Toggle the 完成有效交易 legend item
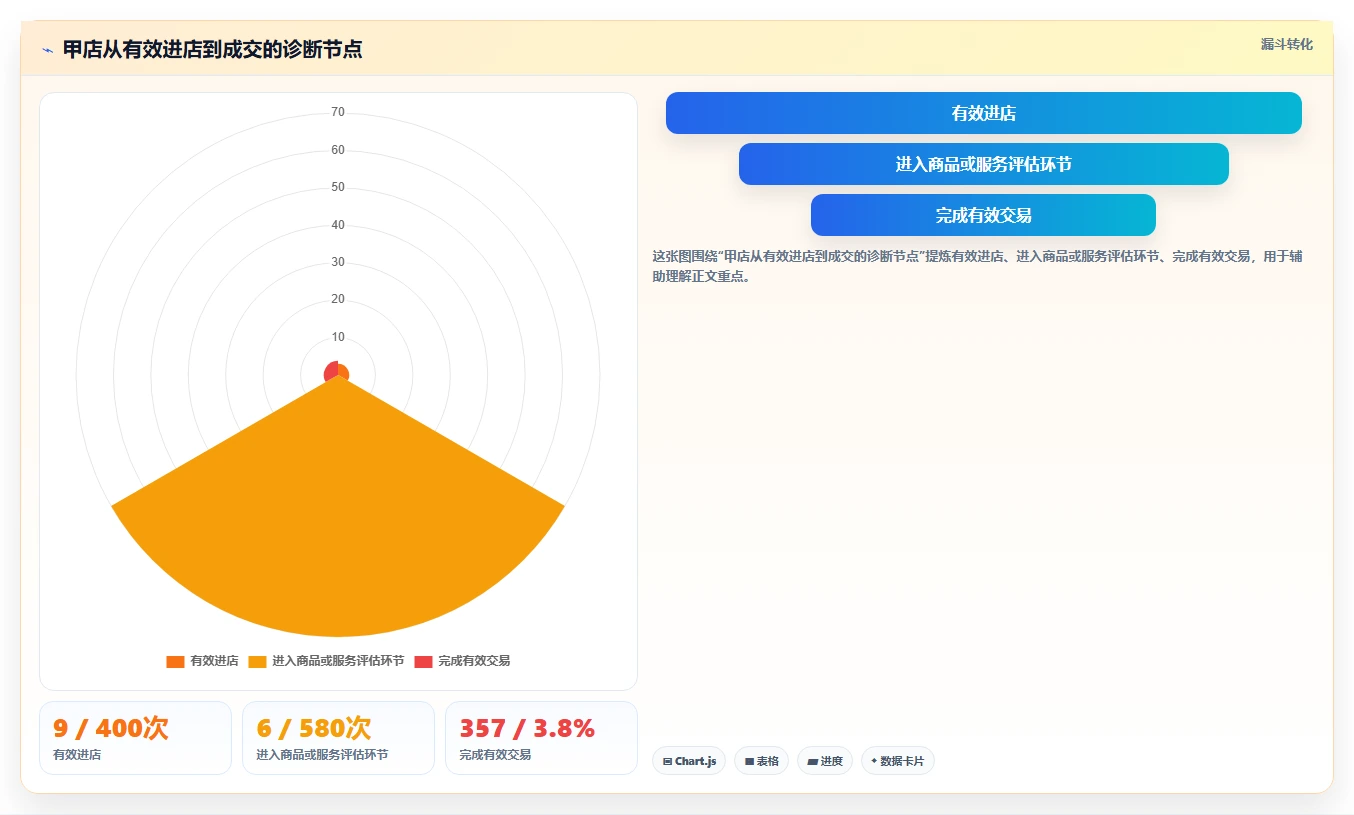 (x=462, y=661)
